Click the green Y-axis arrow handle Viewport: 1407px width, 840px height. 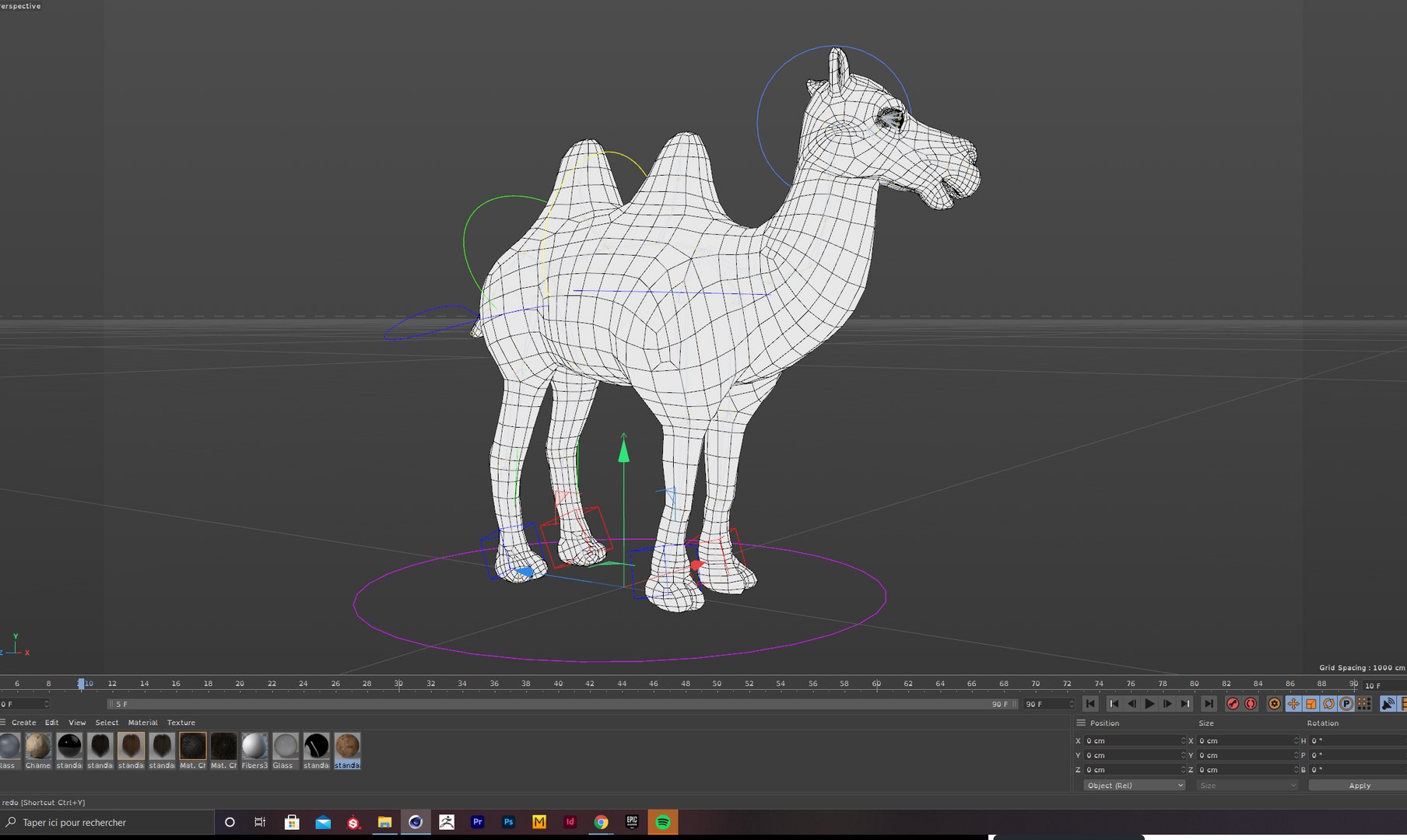point(623,450)
